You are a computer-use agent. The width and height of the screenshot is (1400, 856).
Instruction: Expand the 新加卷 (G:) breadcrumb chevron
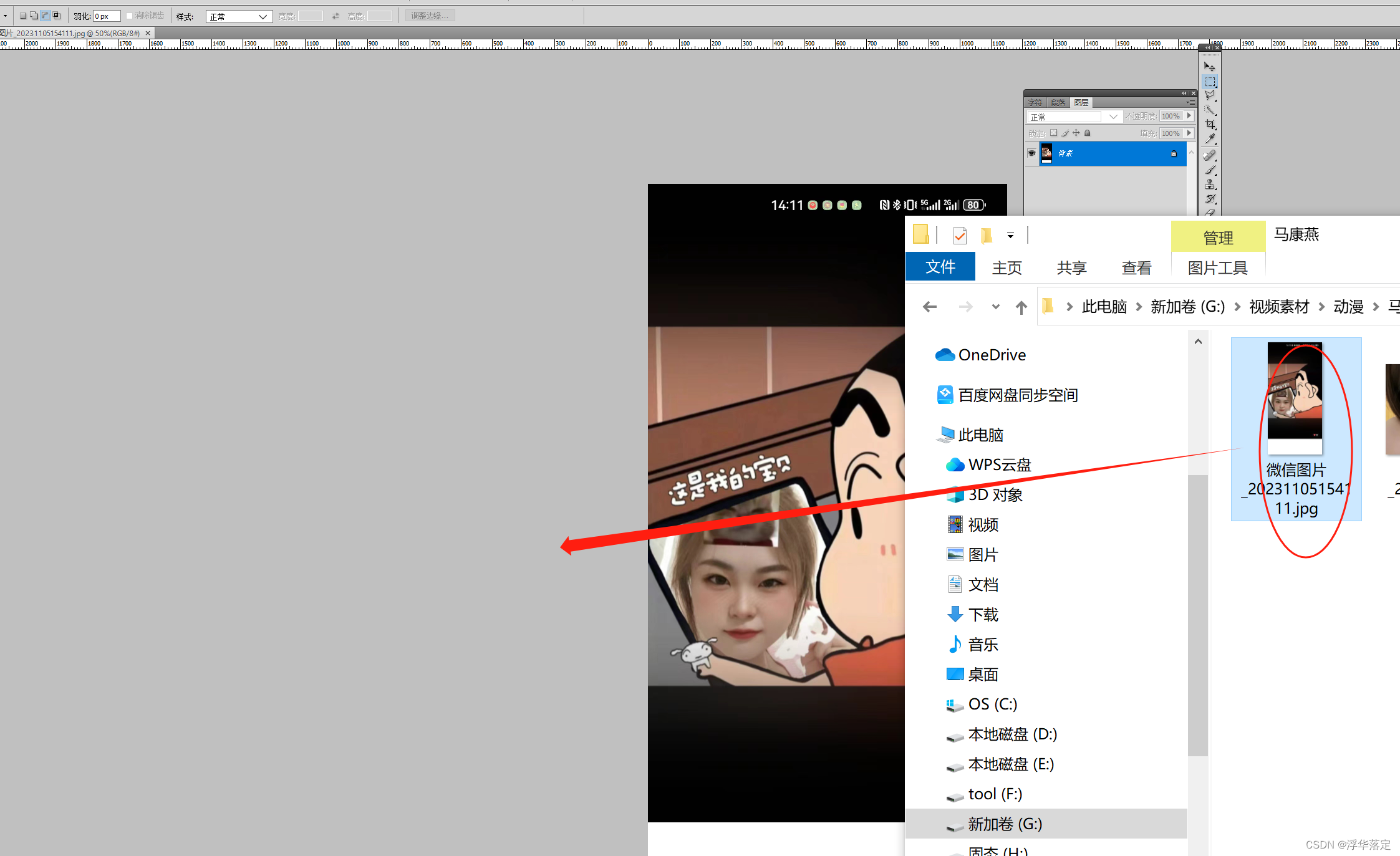tap(1237, 307)
